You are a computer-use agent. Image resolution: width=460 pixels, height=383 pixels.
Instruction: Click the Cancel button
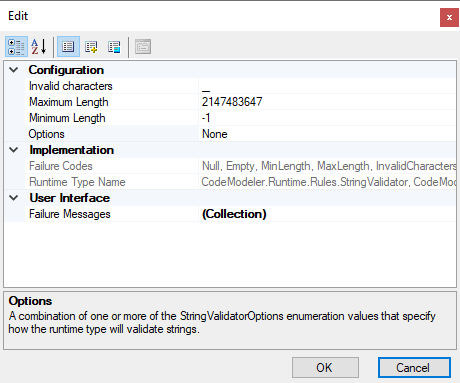coord(414,368)
